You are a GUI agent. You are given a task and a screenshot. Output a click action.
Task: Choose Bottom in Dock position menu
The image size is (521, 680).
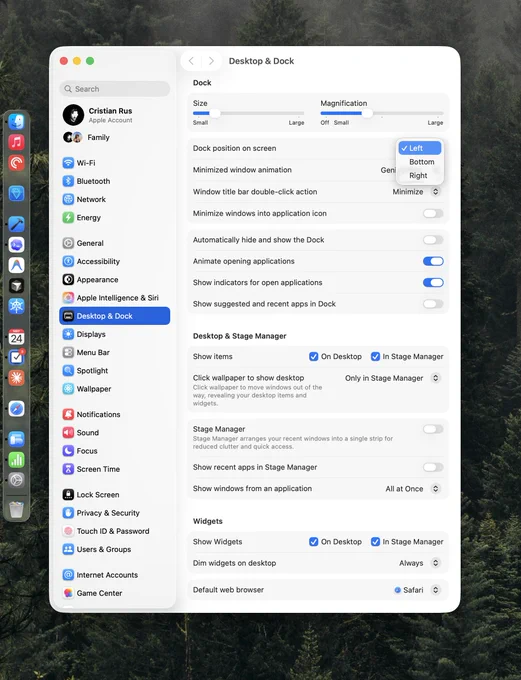pos(419,162)
